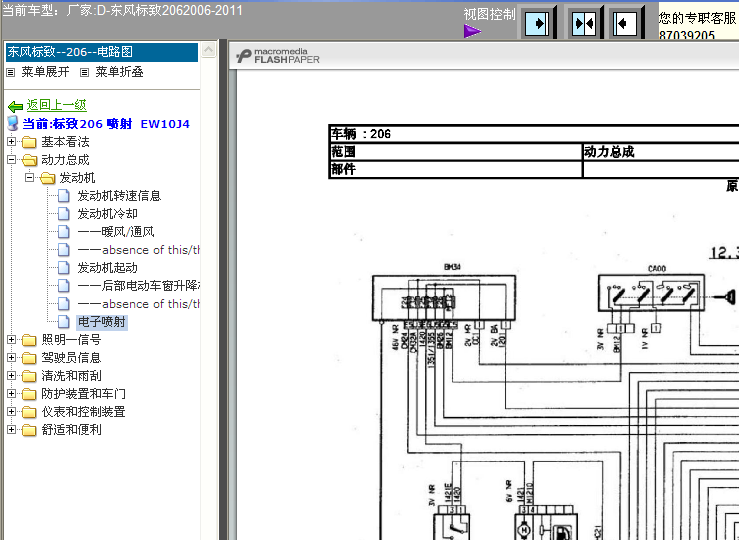Click the expand-right view control button
Screen dimensions: 739x540
point(537,23)
